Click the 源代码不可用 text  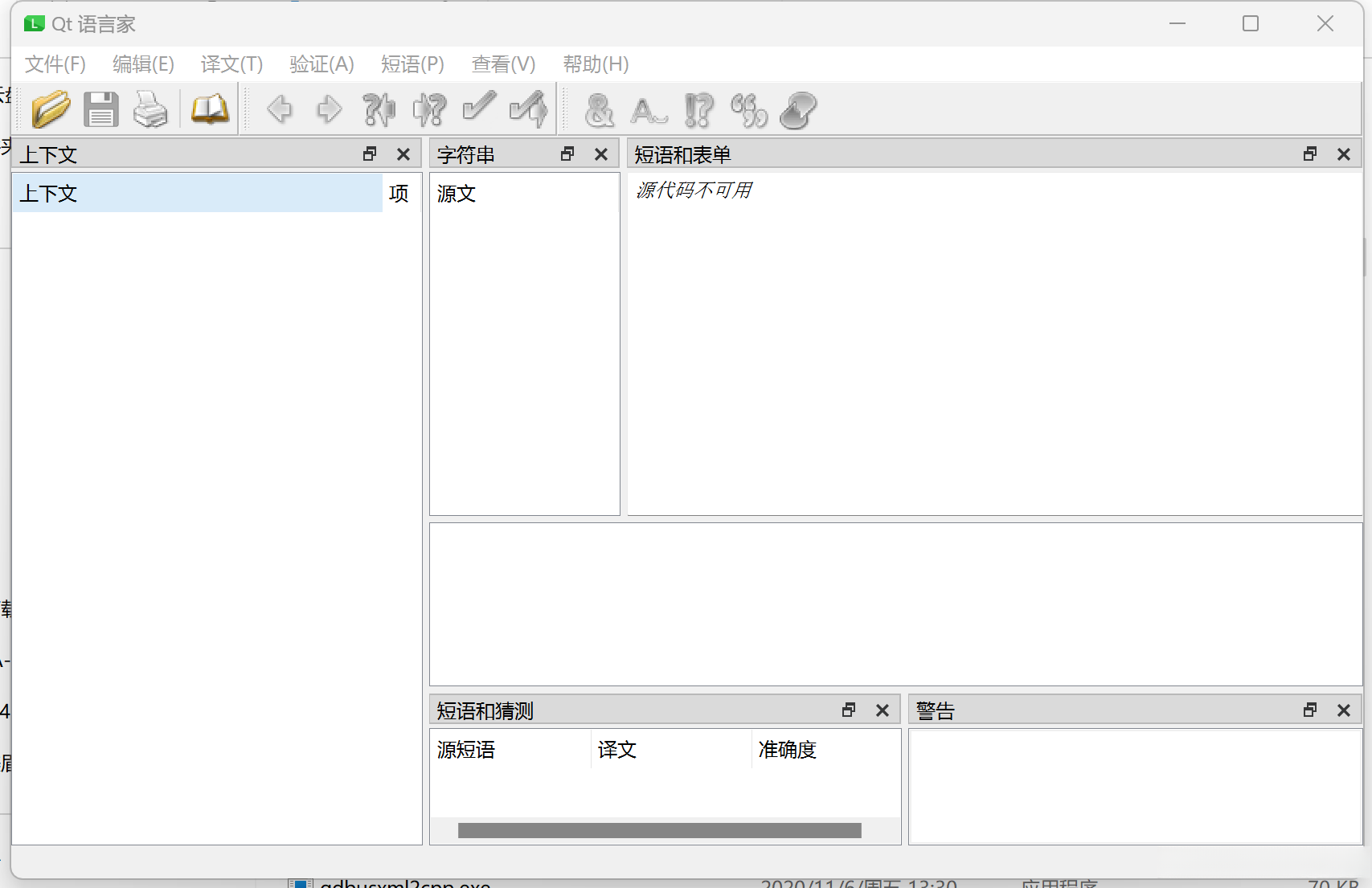pos(694,190)
